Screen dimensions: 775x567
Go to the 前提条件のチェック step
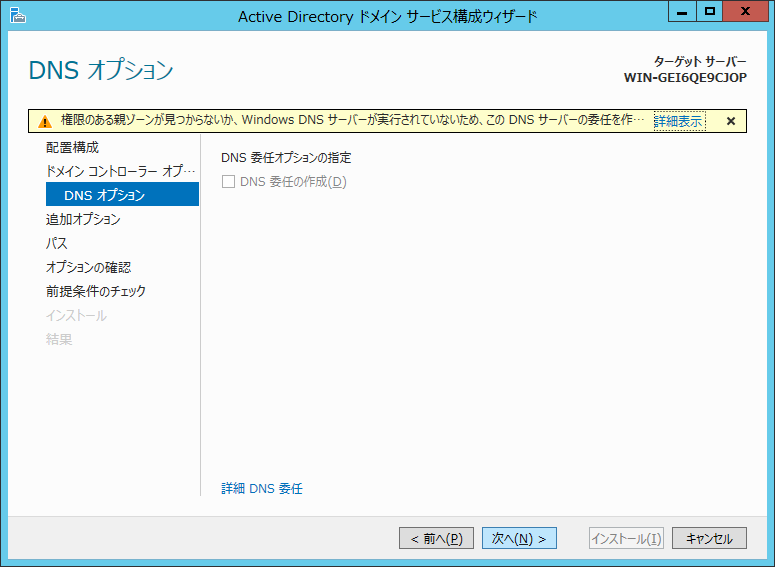95,291
